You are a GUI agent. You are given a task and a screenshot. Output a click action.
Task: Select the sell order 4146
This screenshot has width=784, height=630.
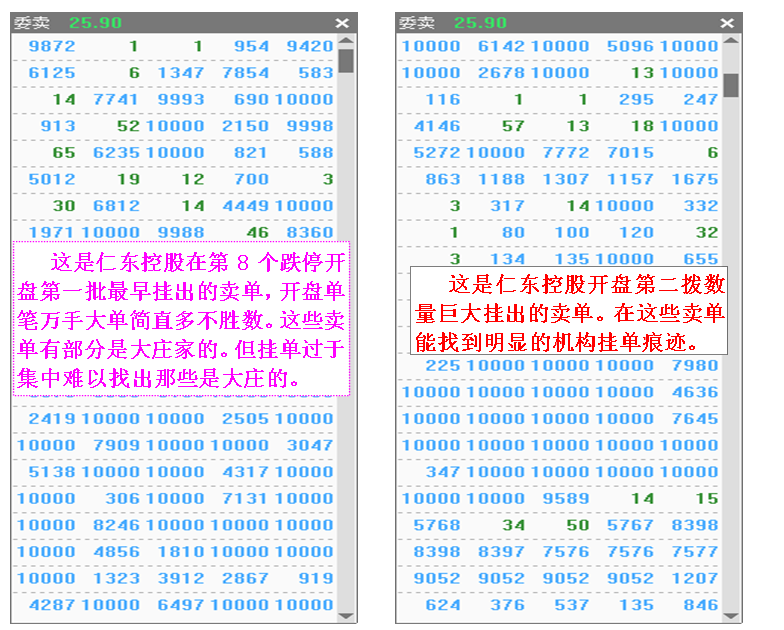437,126
